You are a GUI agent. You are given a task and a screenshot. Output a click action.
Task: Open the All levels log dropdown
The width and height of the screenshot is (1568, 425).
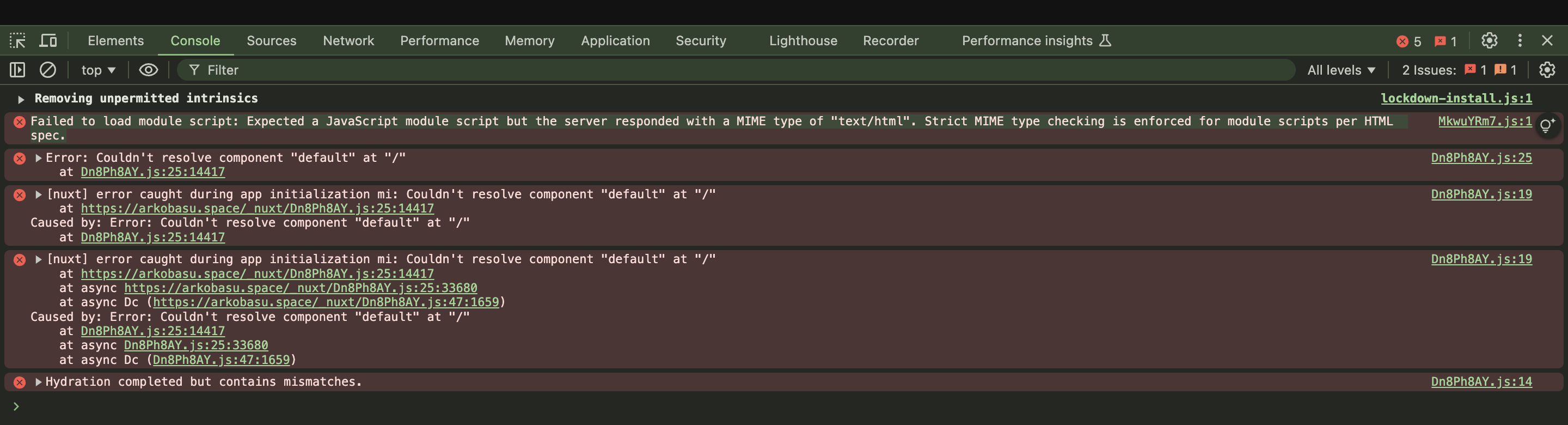pyautogui.click(x=1341, y=70)
